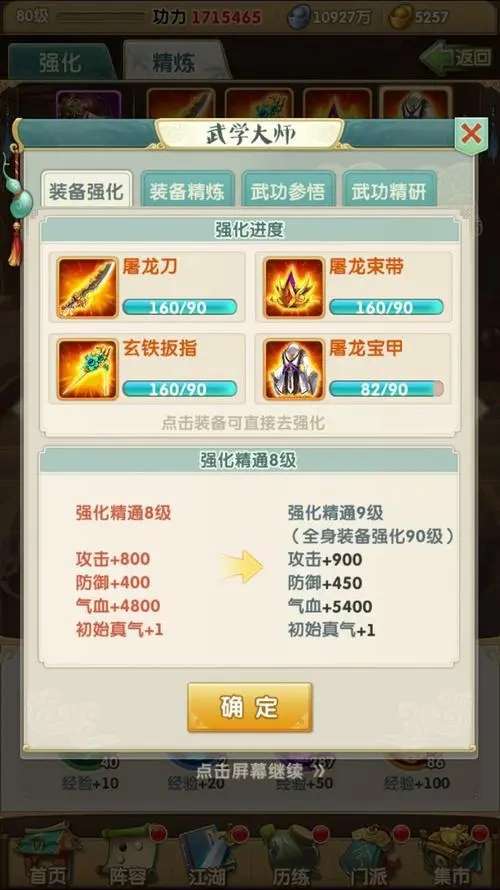
Task: Click the 屠龙宝甲 82/90 progress bar
Action: tap(386, 389)
